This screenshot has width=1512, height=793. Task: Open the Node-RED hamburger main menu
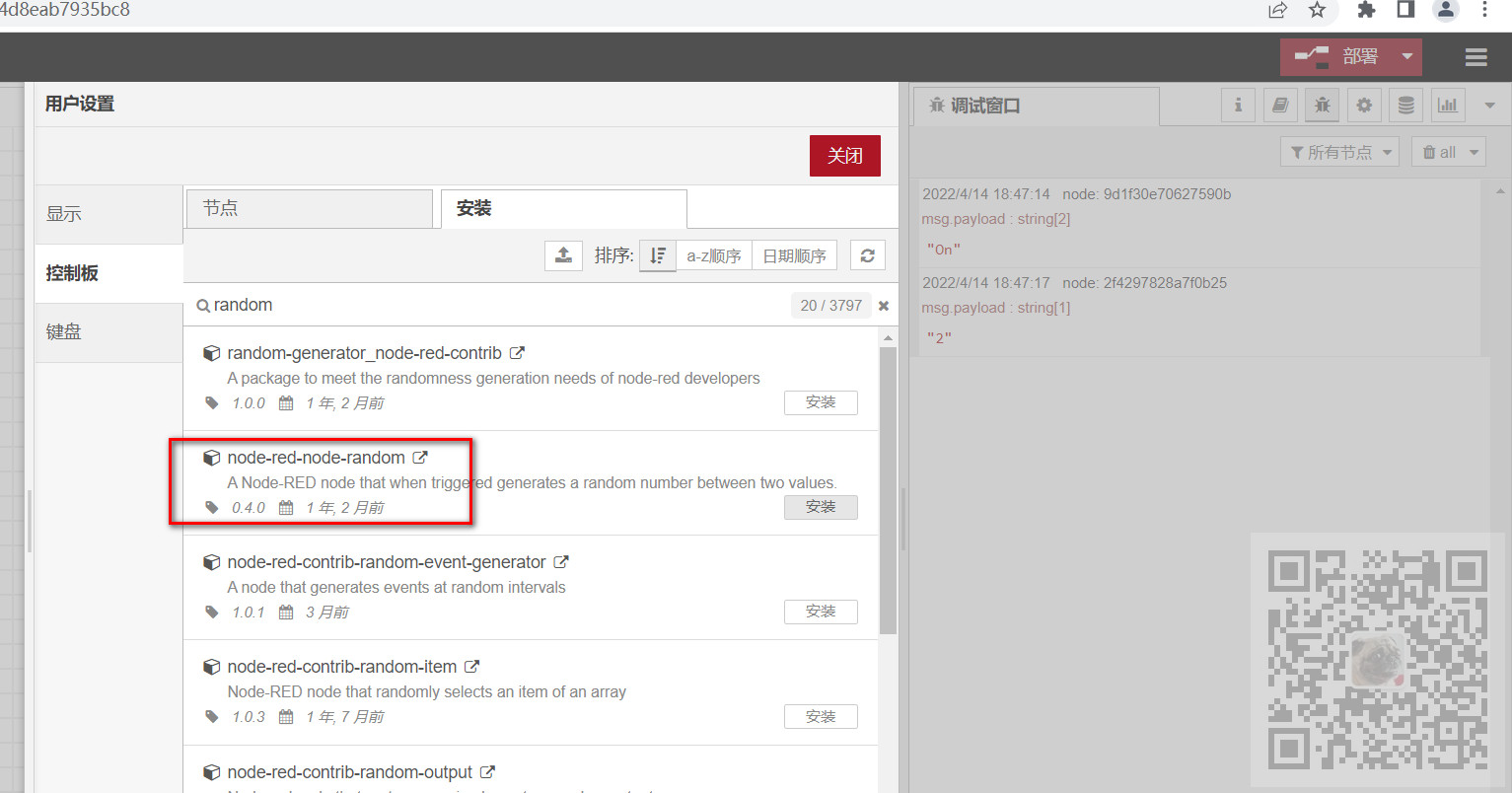click(x=1476, y=57)
